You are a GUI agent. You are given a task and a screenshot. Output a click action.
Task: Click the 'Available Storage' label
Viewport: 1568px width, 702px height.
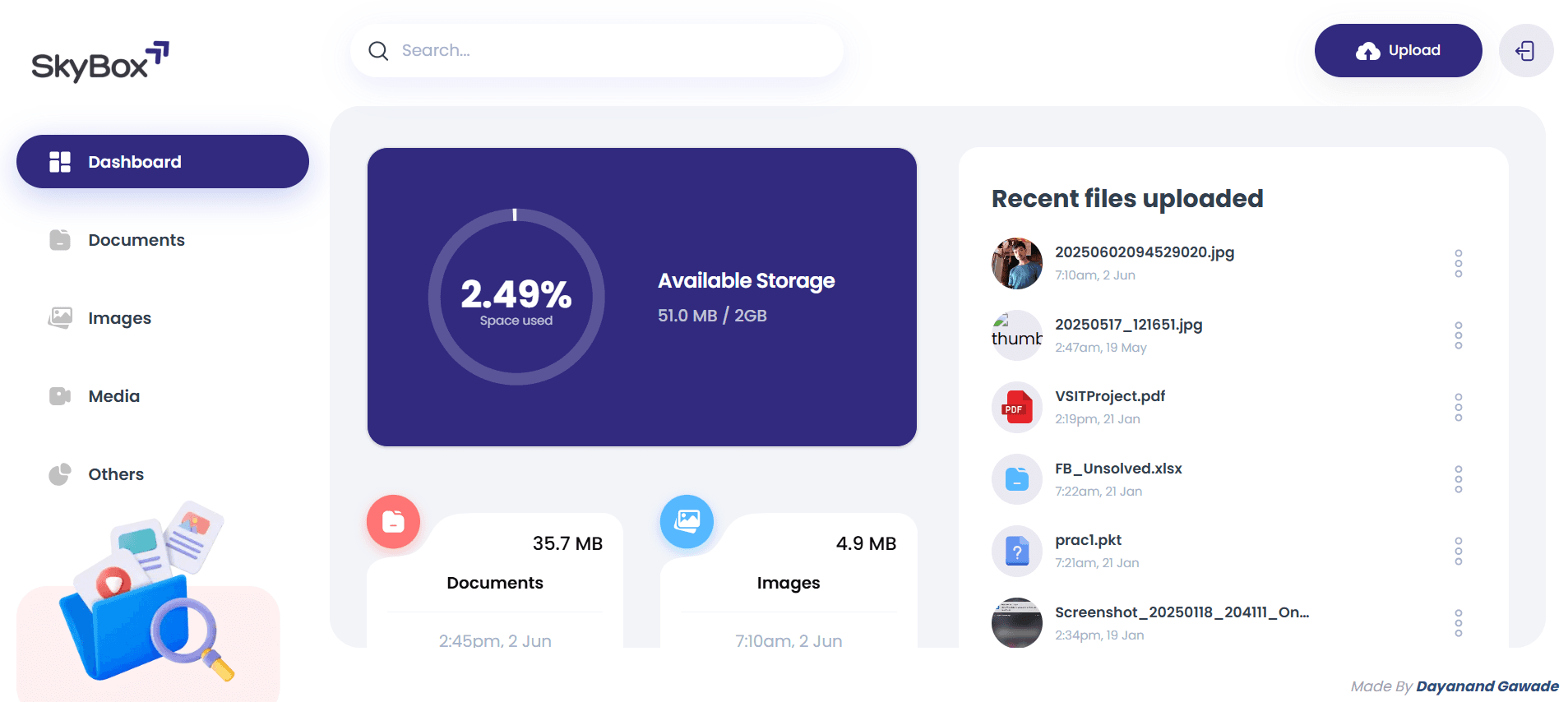click(x=746, y=281)
